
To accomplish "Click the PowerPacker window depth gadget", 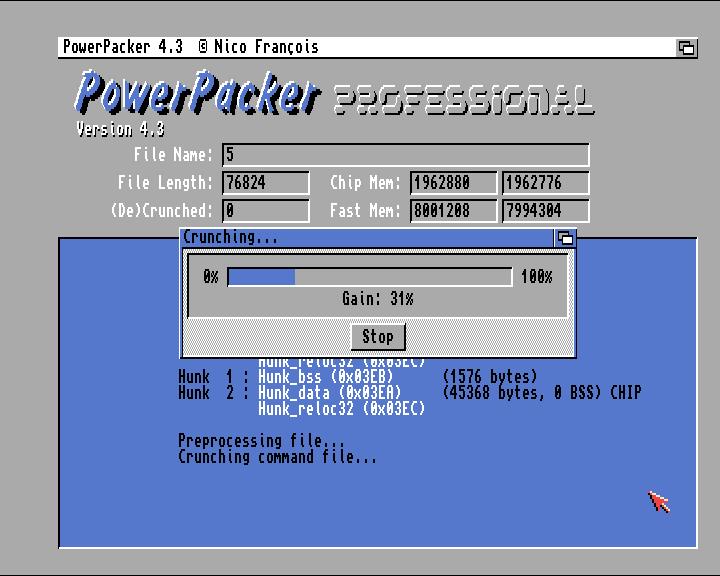I will pos(686,47).
